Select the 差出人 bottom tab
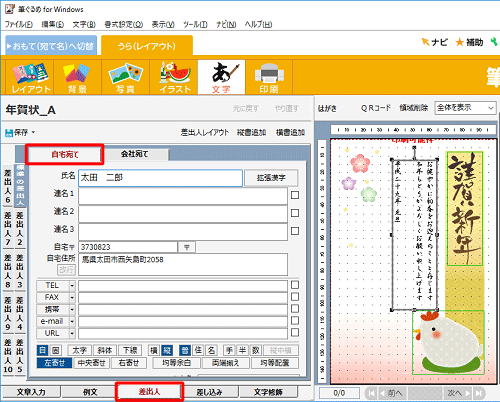 (x=150, y=392)
